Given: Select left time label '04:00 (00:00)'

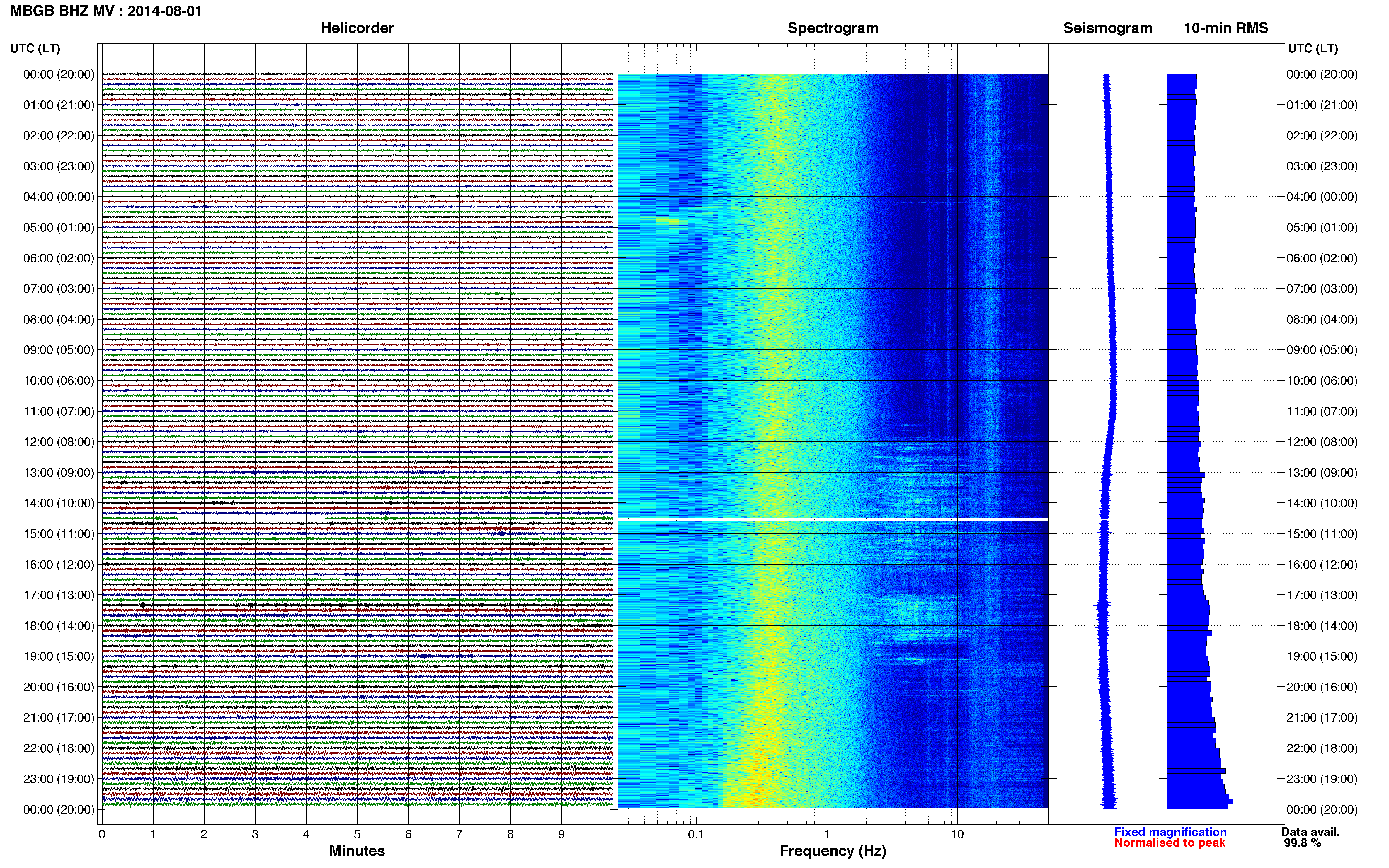Looking at the screenshot, I should point(59,197).
